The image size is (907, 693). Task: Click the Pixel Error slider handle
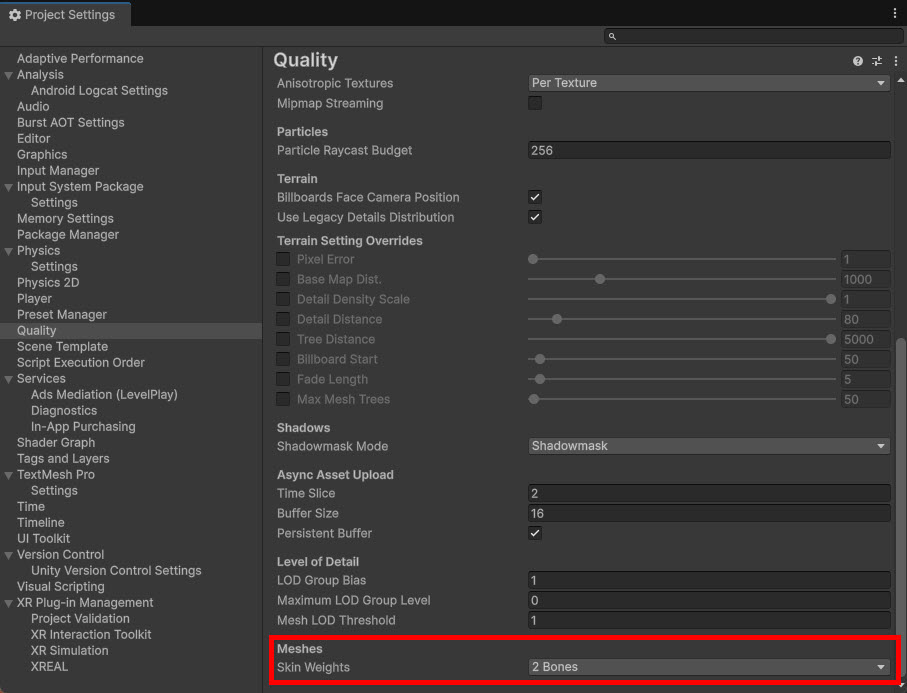[x=533, y=259]
